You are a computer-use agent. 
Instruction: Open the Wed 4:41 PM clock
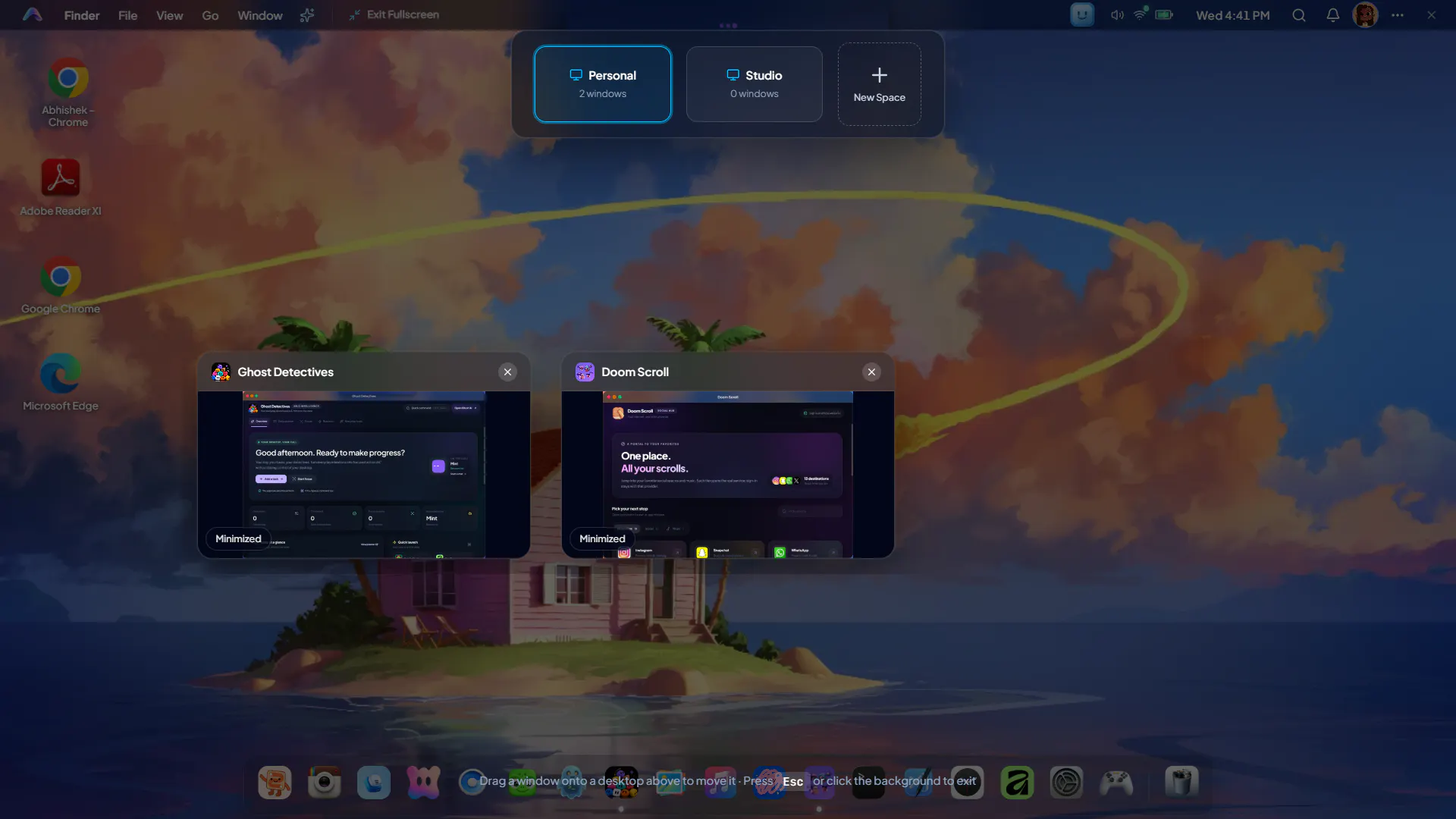click(1233, 15)
